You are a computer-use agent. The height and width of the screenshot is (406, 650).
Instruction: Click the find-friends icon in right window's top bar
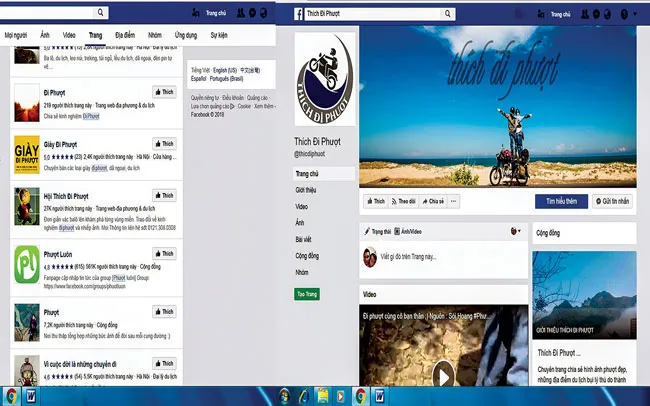[541, 15]
